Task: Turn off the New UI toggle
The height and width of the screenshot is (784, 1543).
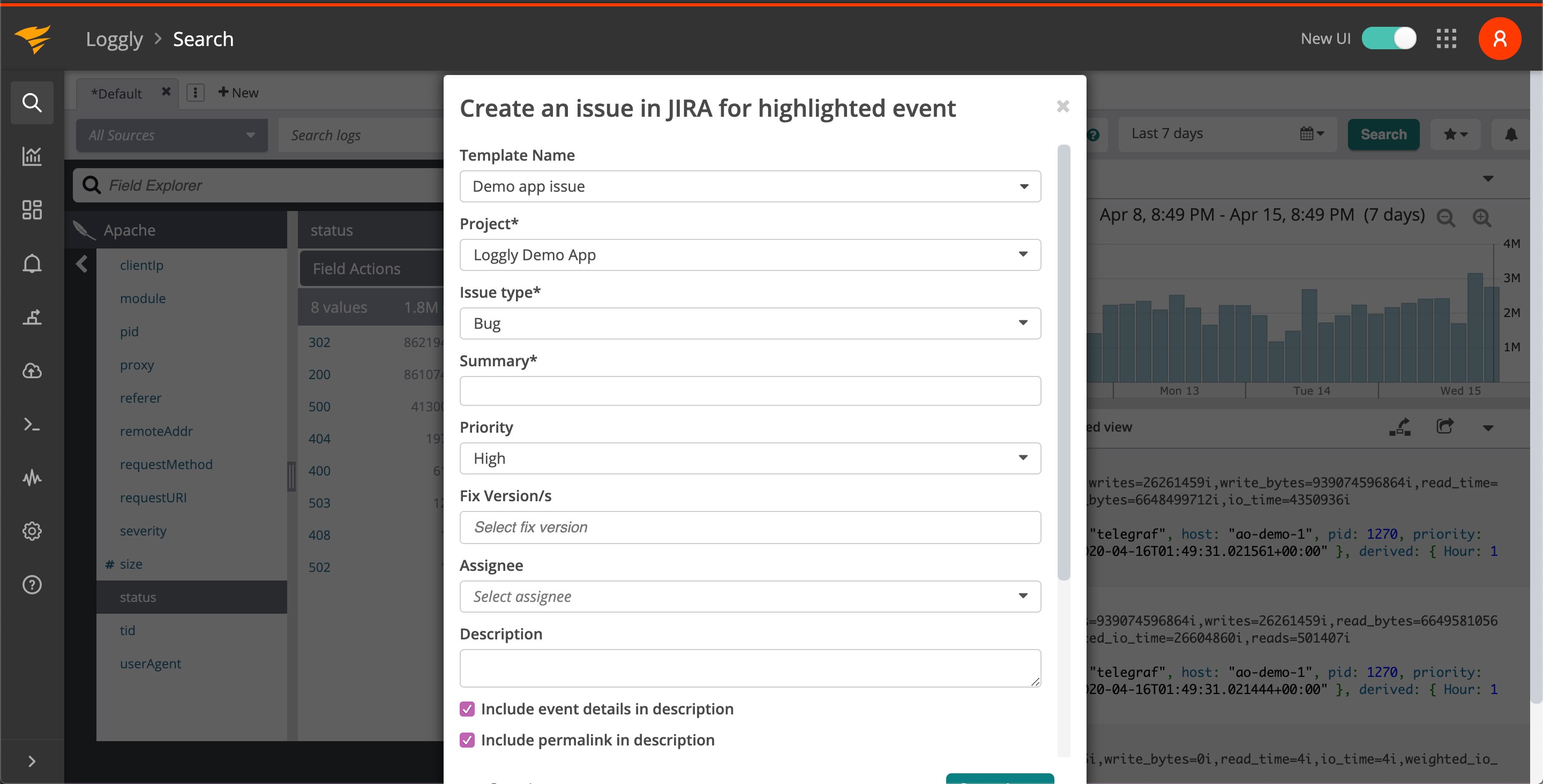Action: 1389,37
